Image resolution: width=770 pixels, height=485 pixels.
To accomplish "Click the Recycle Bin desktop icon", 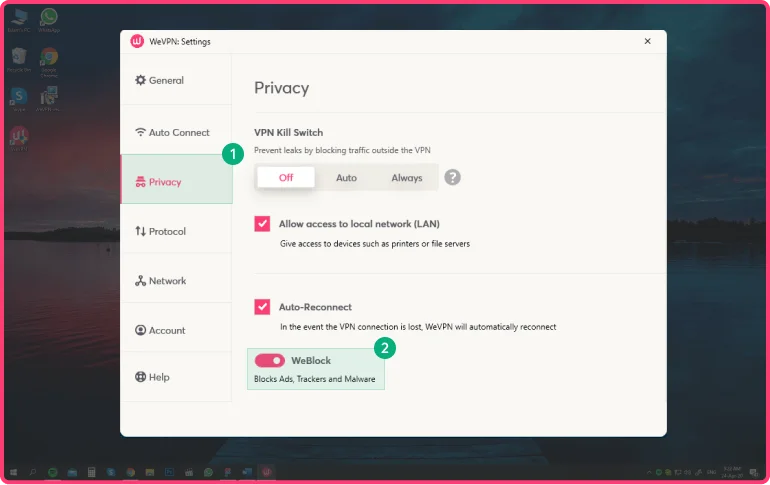I will pos(18,58).
